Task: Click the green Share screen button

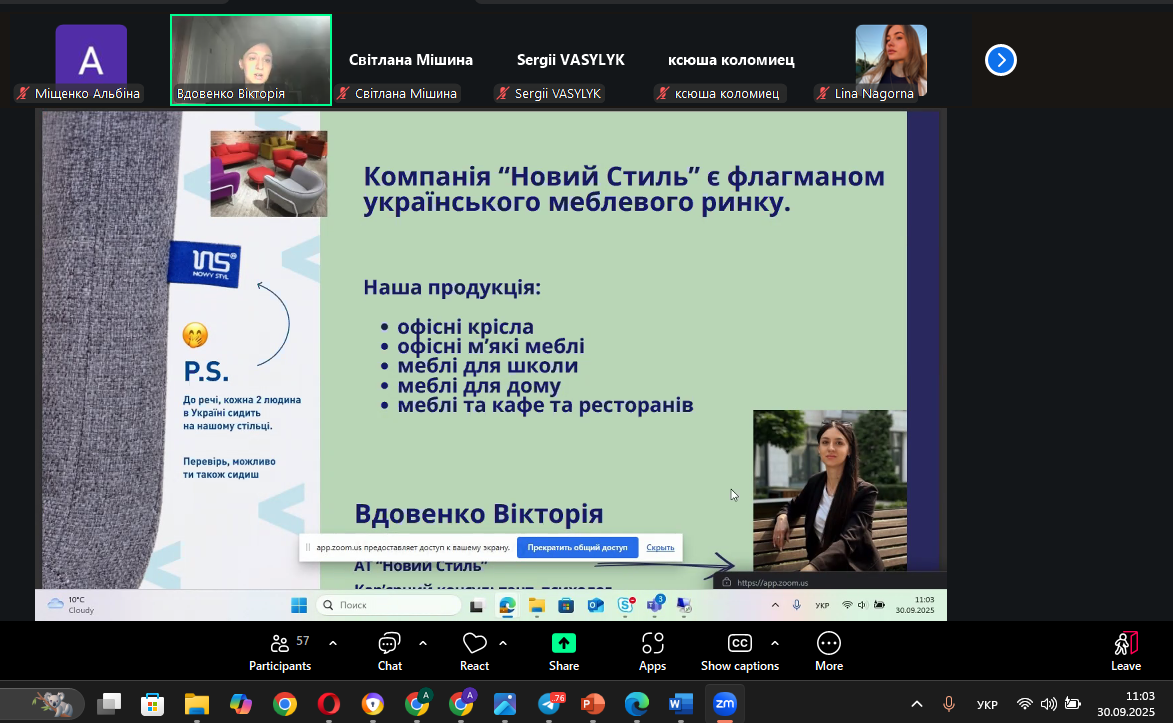Action: tap(564, 650)
